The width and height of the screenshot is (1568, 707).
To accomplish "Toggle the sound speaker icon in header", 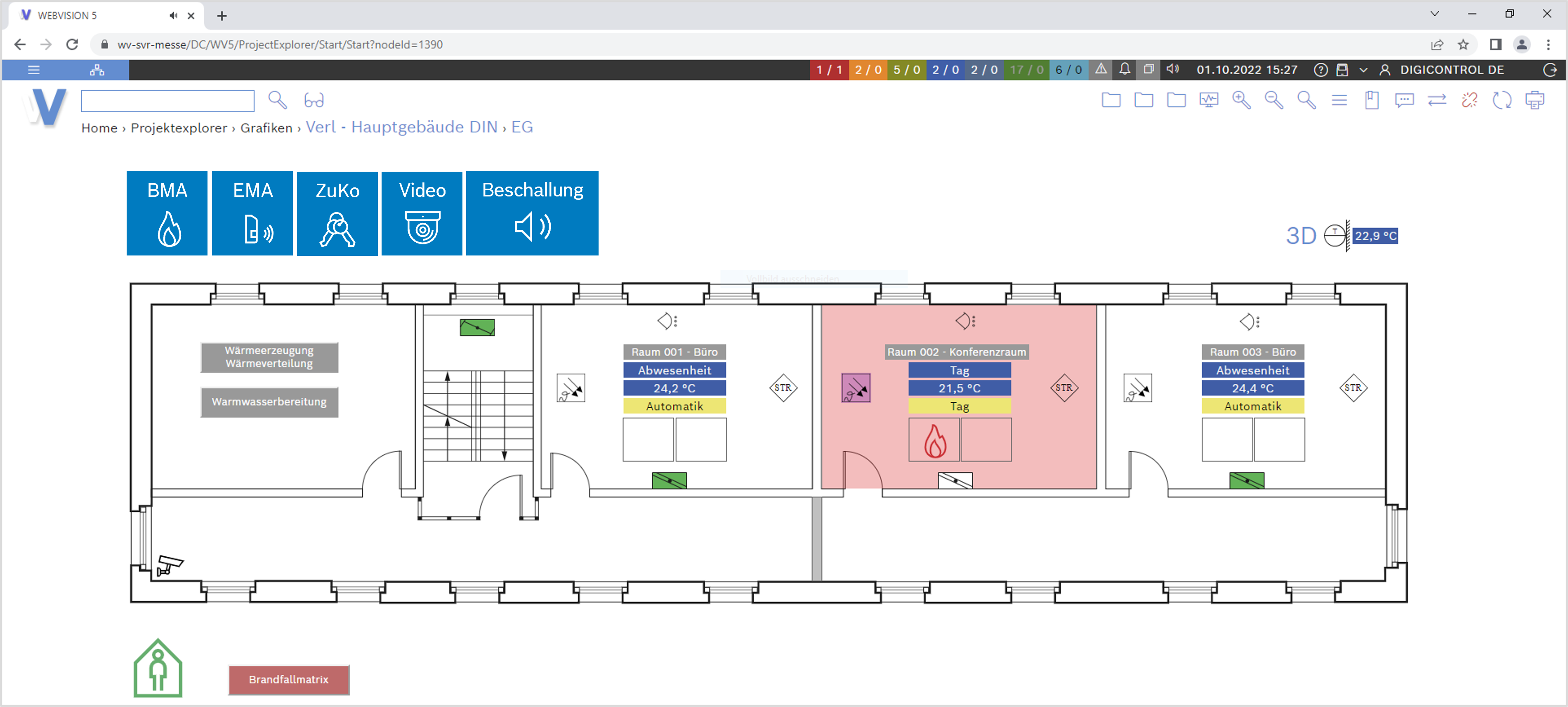I will (x=1172, y=69).
